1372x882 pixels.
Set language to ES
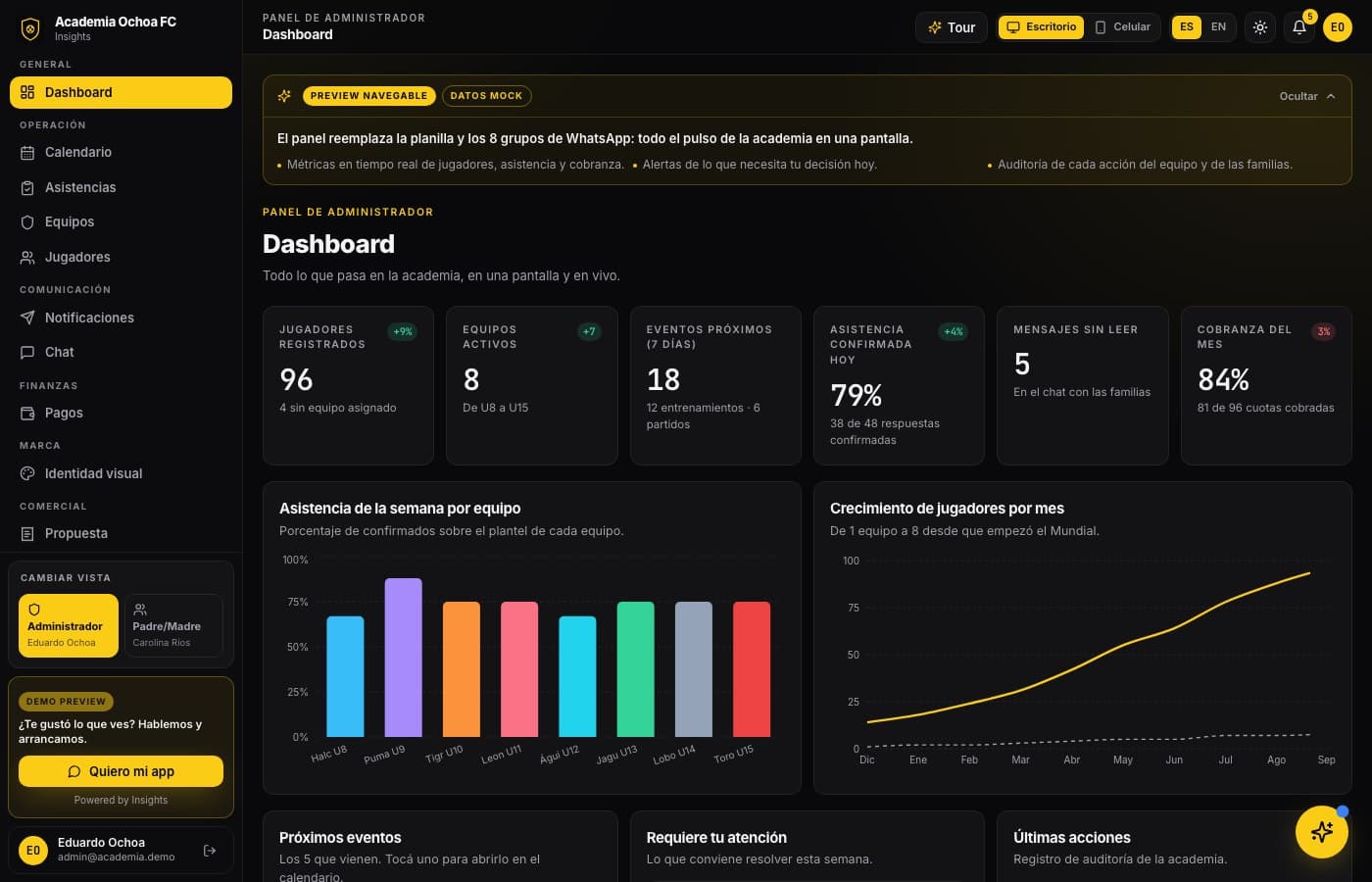1187,27
